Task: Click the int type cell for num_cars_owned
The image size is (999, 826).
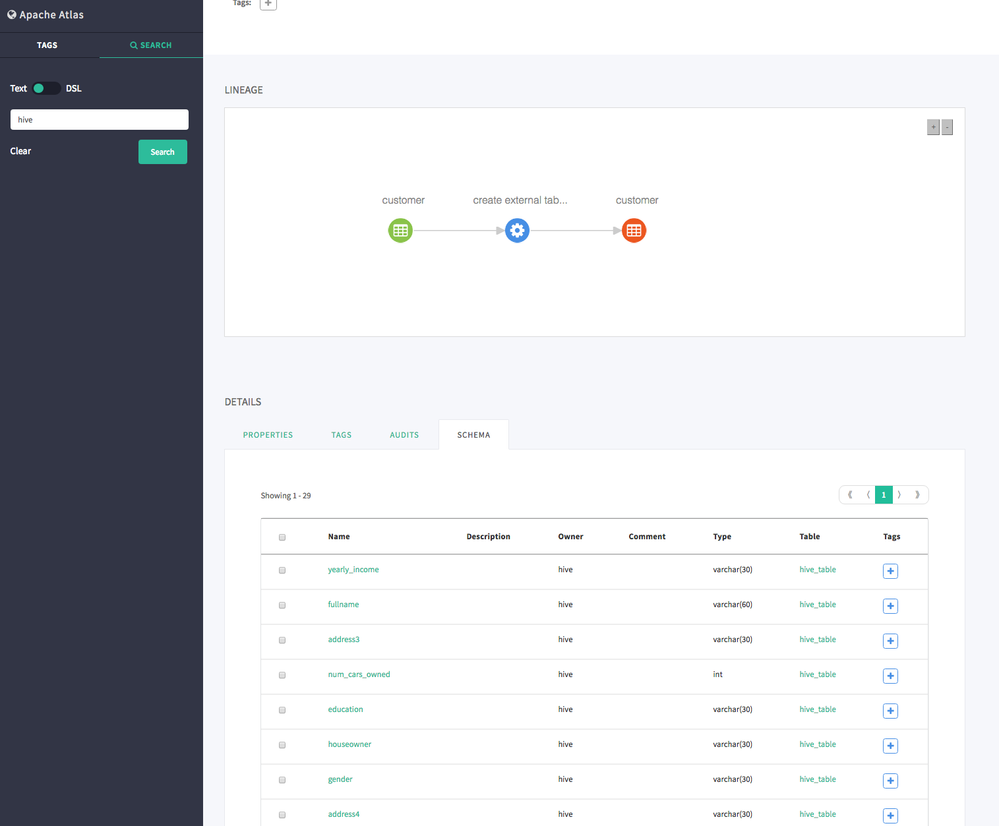Action: [x=717, y=674]
